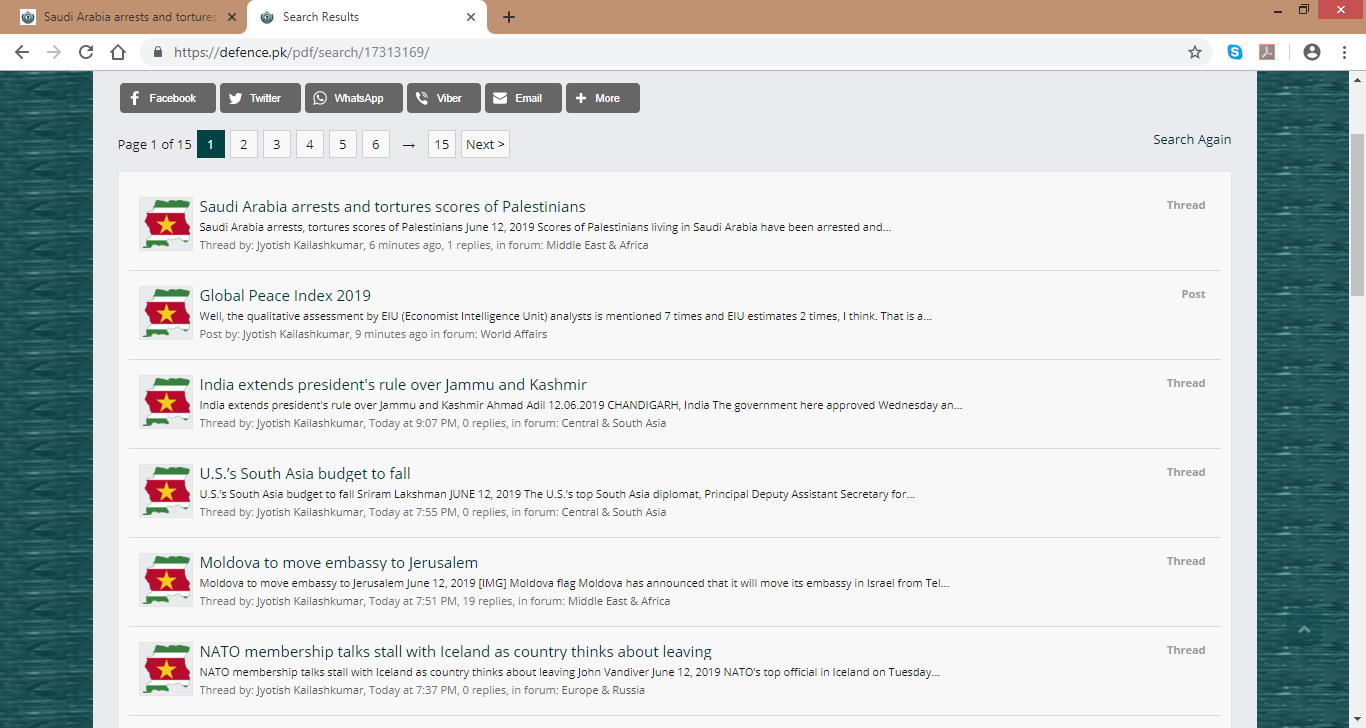Jump to last page 15
1366x728 pixels.
click(x=441, y=144)
